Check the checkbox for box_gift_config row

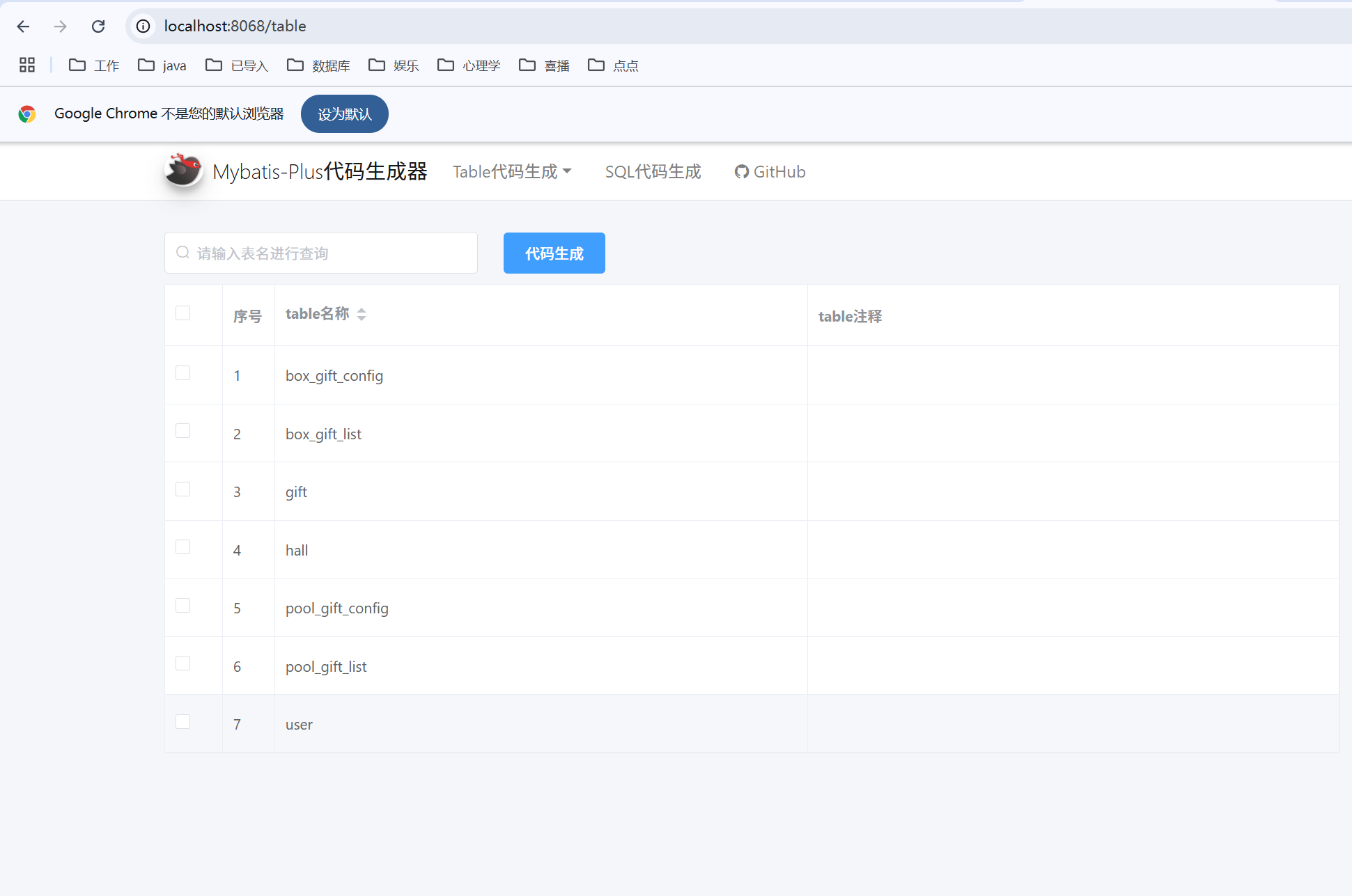tap(182, 372)
